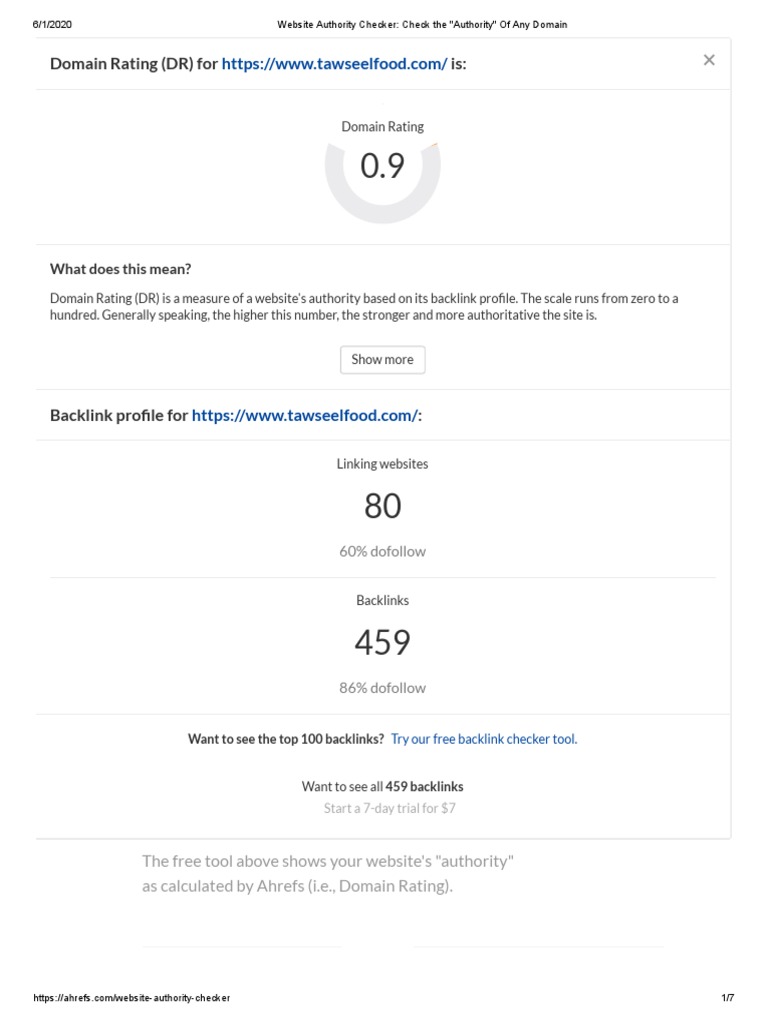Select the 86% dofollow text

pos(382,688)
